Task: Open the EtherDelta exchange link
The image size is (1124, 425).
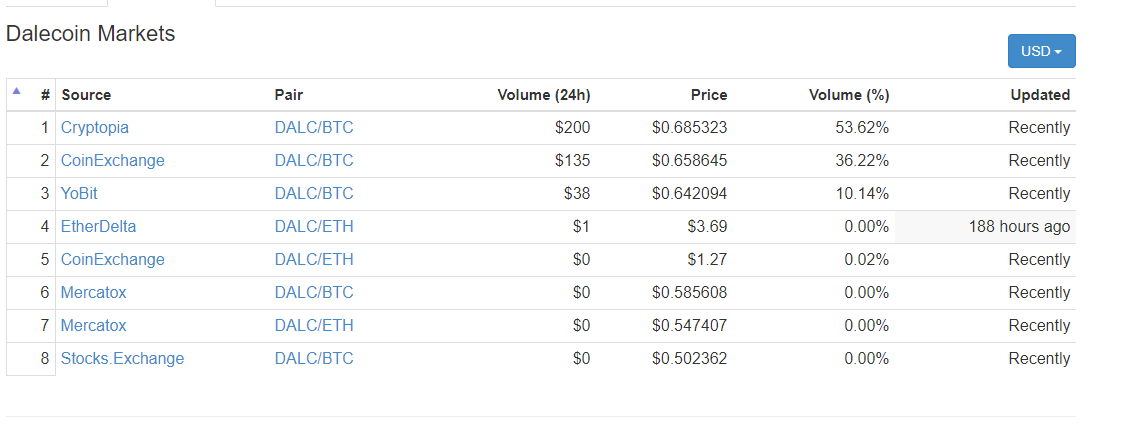Action: [98, 226]
